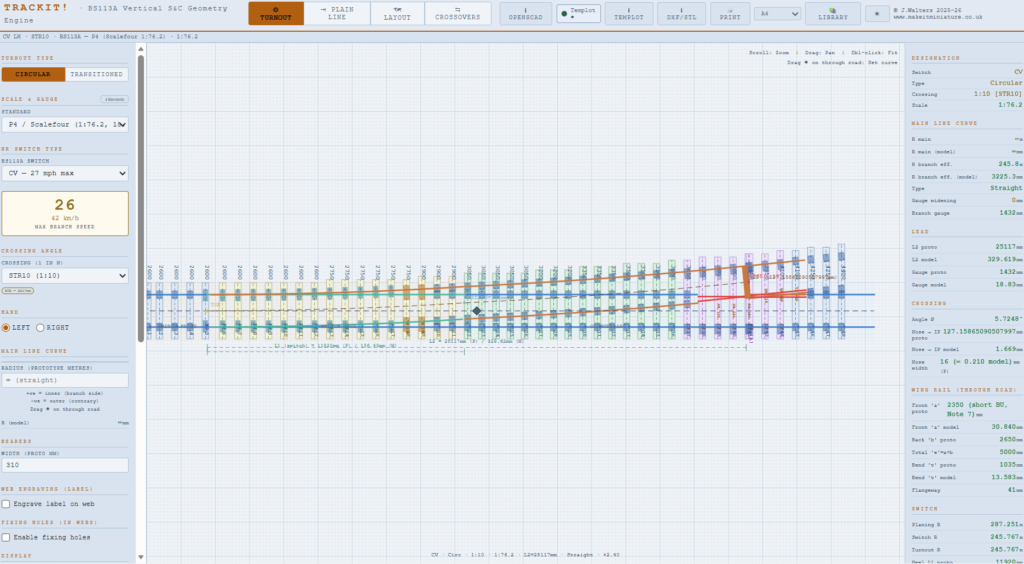Click the Standards button in Scale & Gauge
The image size is (1024, 564).
click(x=115, y=99)
